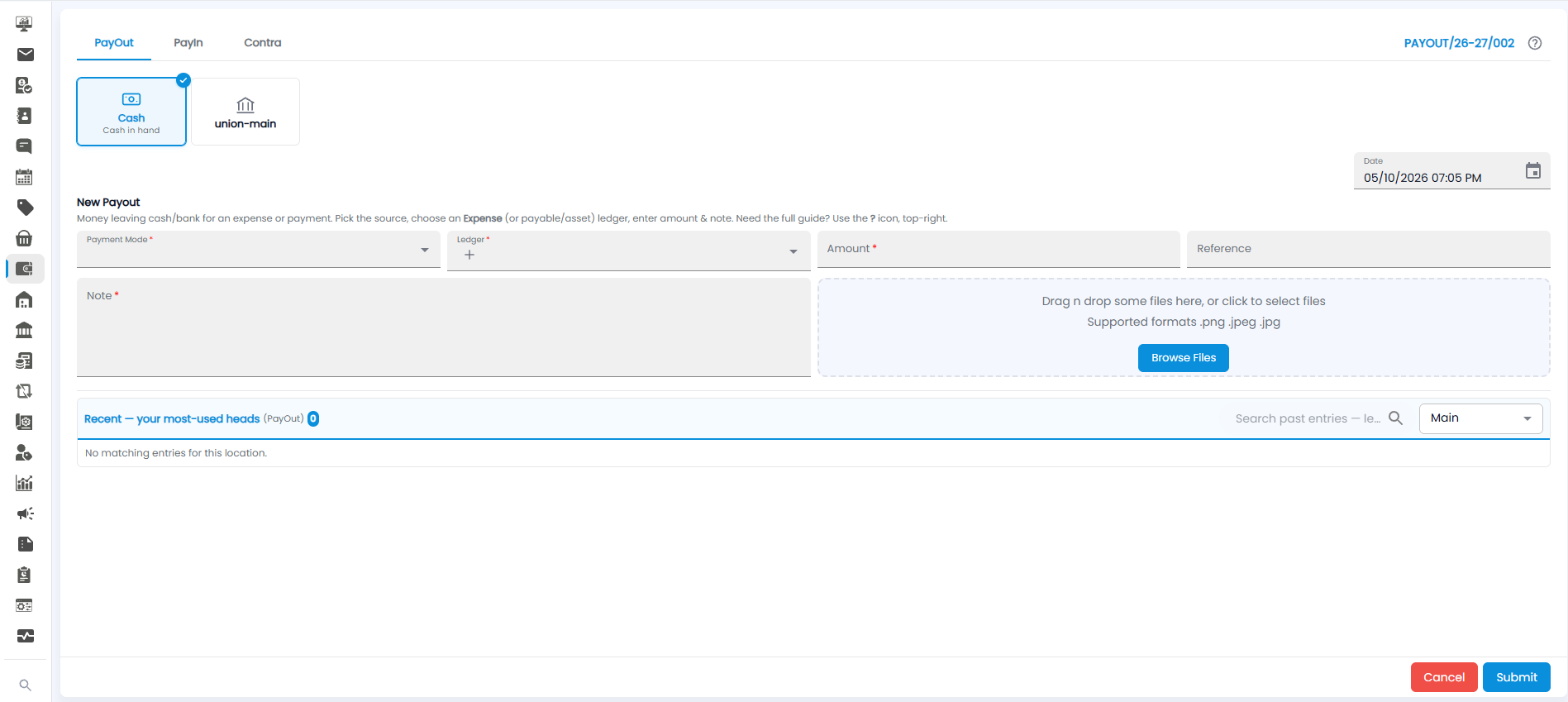
Task: Open the calendar icon in the sidebar
Action: (x=25, y=177)
